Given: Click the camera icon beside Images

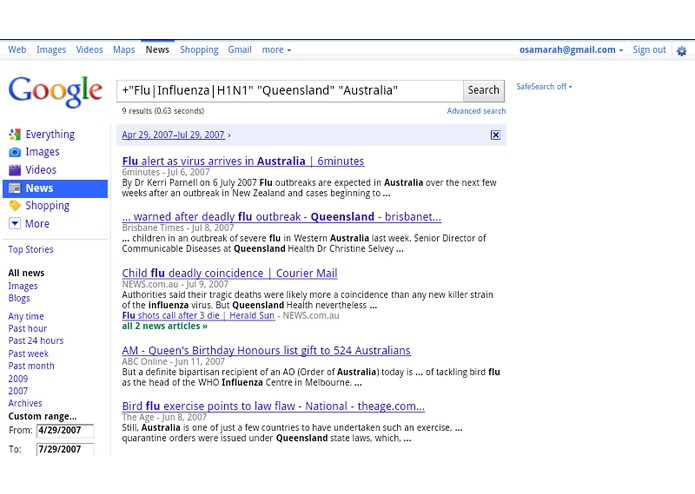Looking at the screenshot, I should click(x=15, y=152).
